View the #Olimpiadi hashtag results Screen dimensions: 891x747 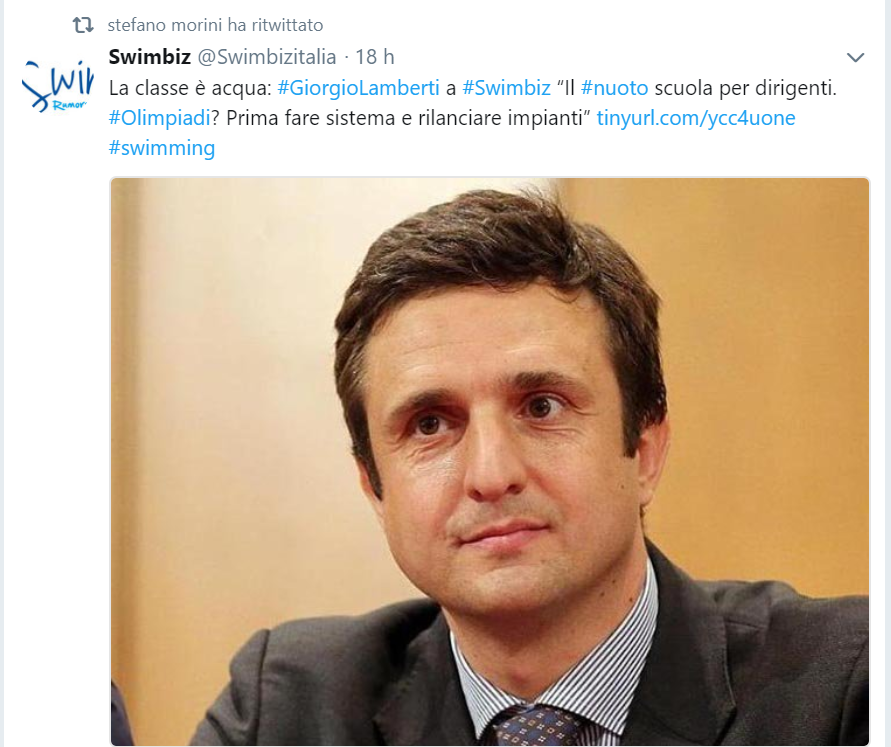(x=160, y=118)
